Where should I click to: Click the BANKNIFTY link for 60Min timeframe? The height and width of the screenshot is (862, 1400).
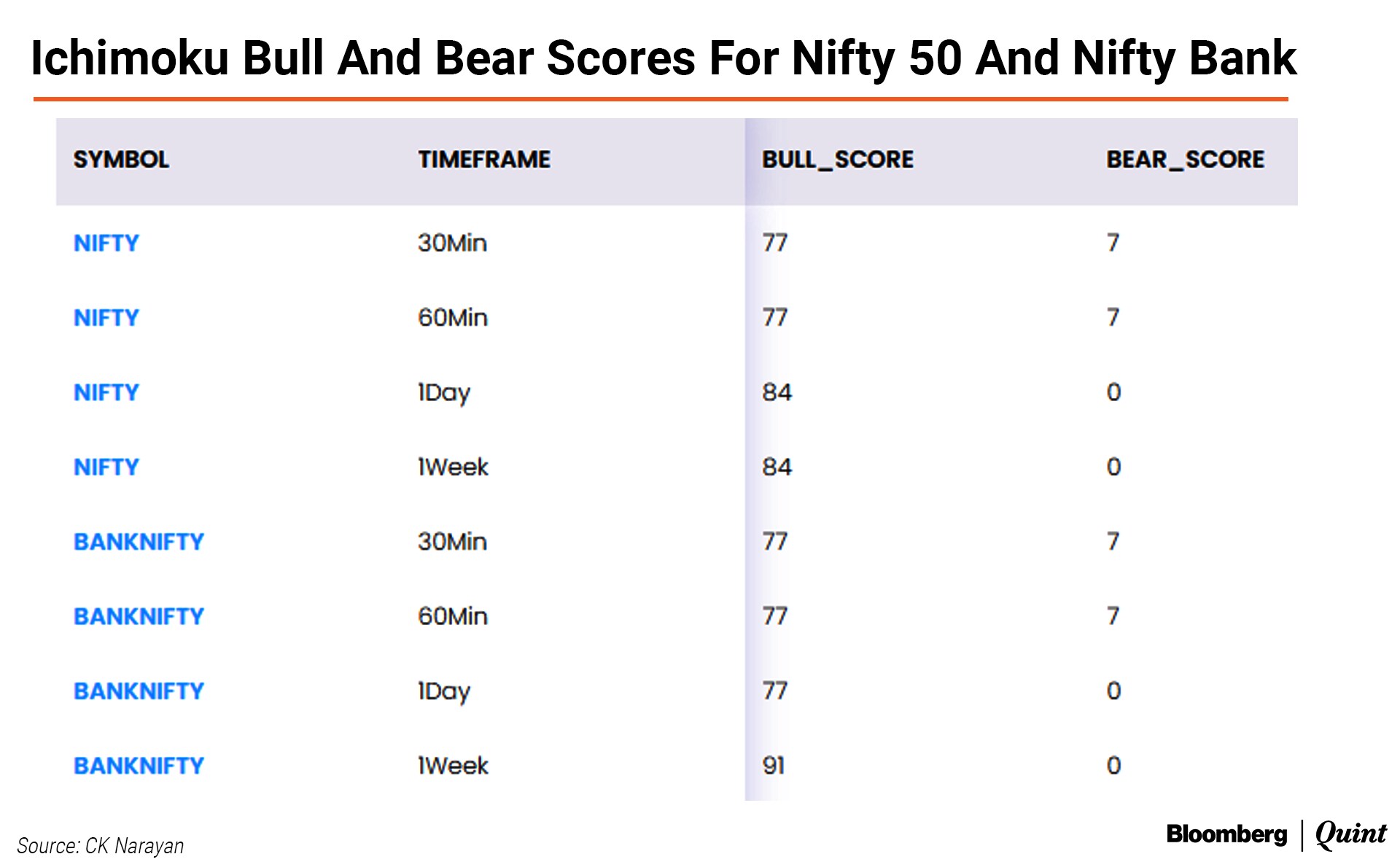[x=139, y=616]
